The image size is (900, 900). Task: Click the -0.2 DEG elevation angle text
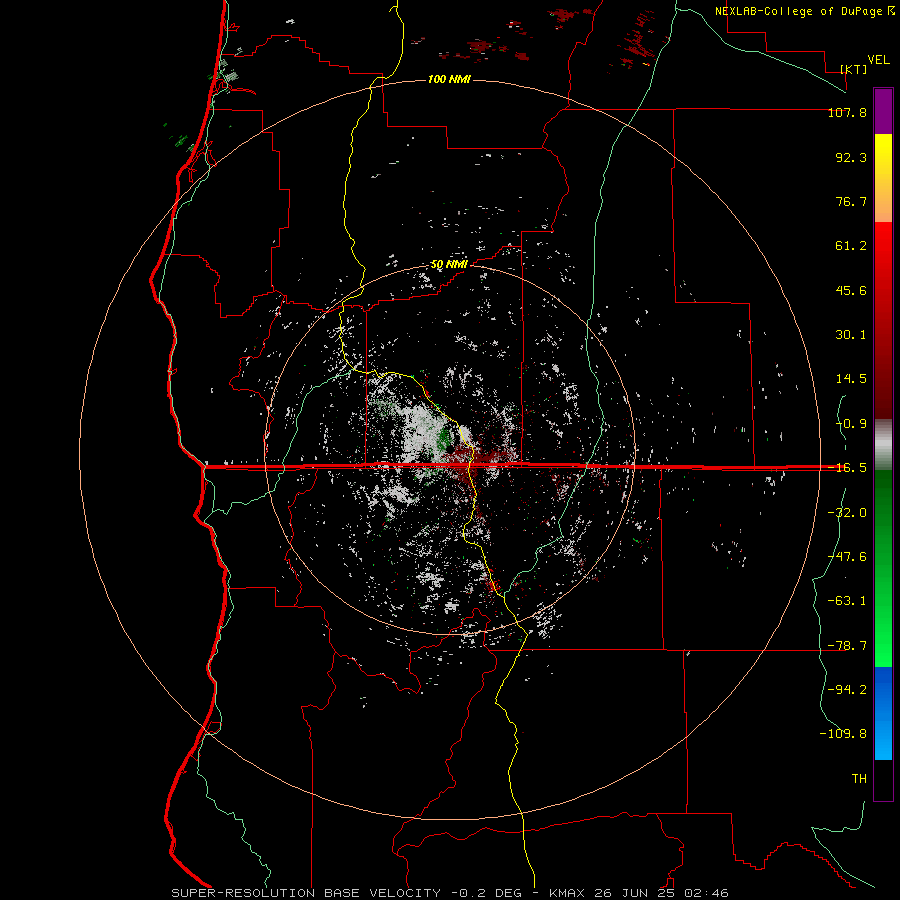click(486, 893)
